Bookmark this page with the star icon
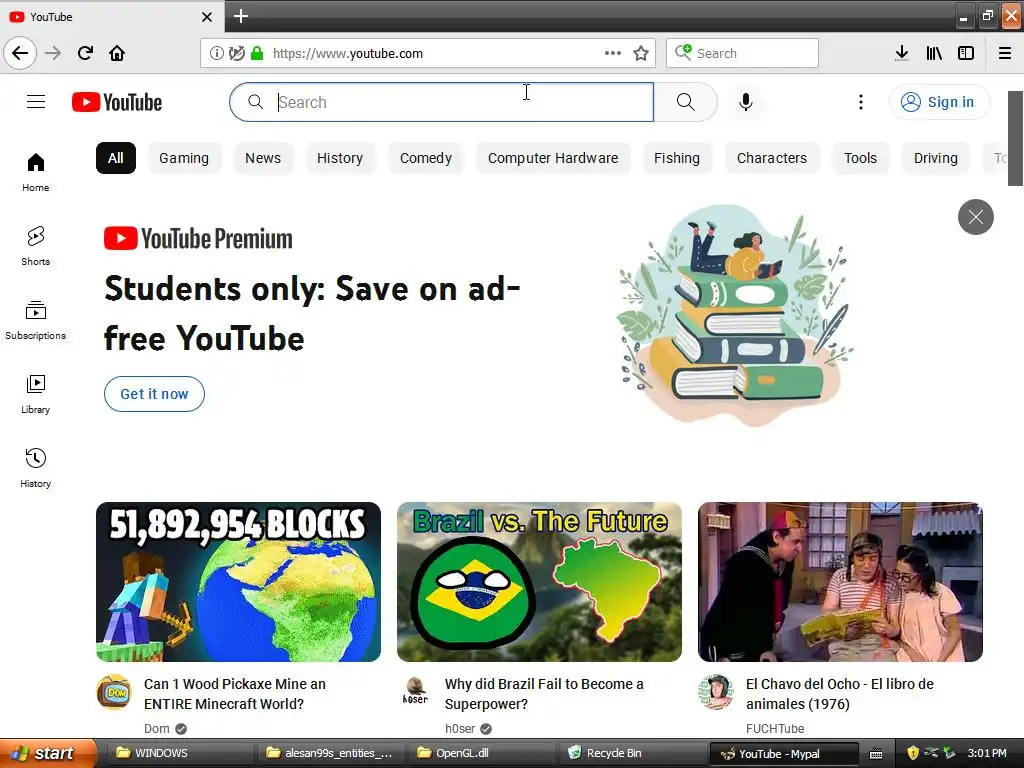The width and height of the screenshot is (1024, 768). pos(641,53)
